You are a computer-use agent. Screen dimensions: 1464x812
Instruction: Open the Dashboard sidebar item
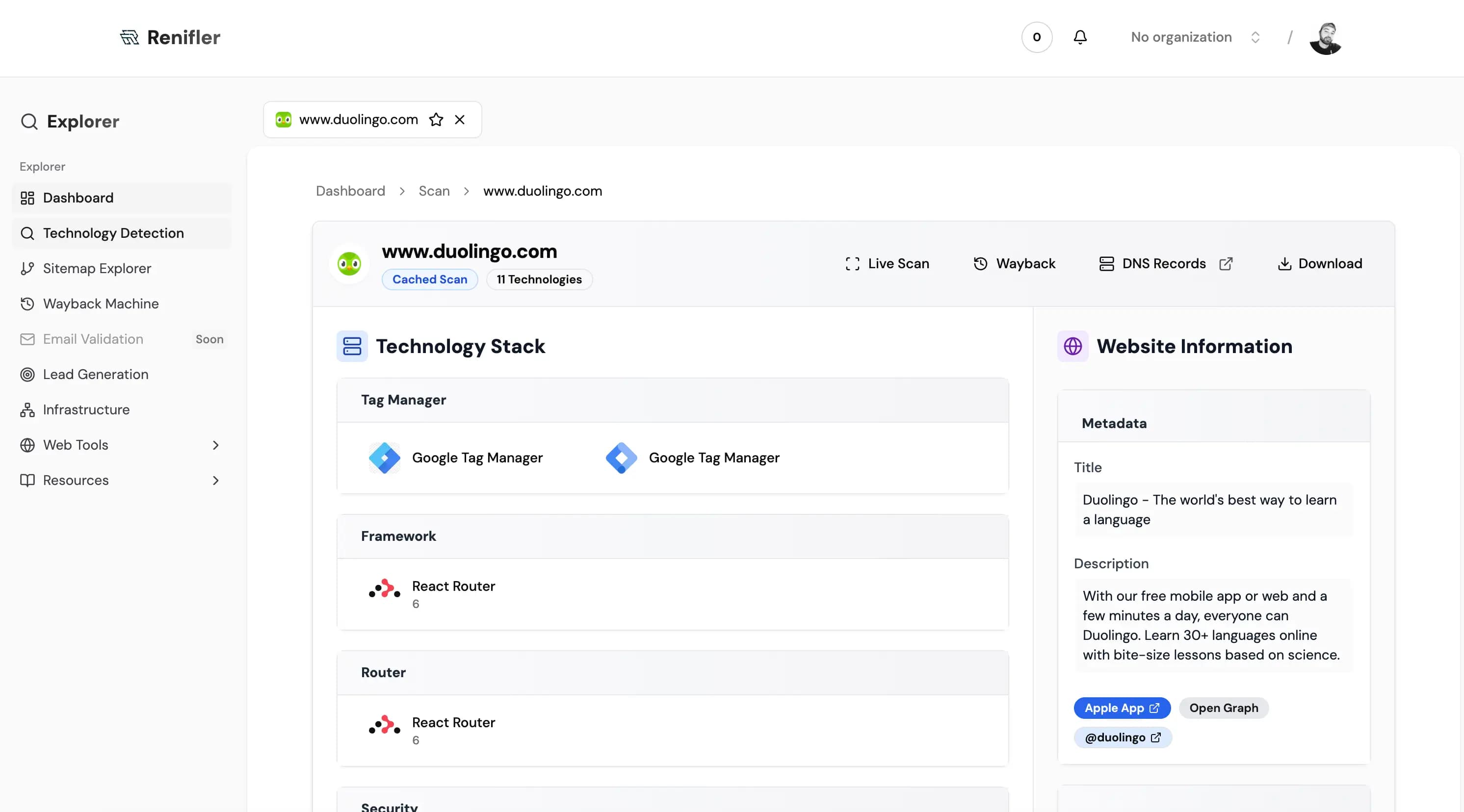click(x=78, y=198)
